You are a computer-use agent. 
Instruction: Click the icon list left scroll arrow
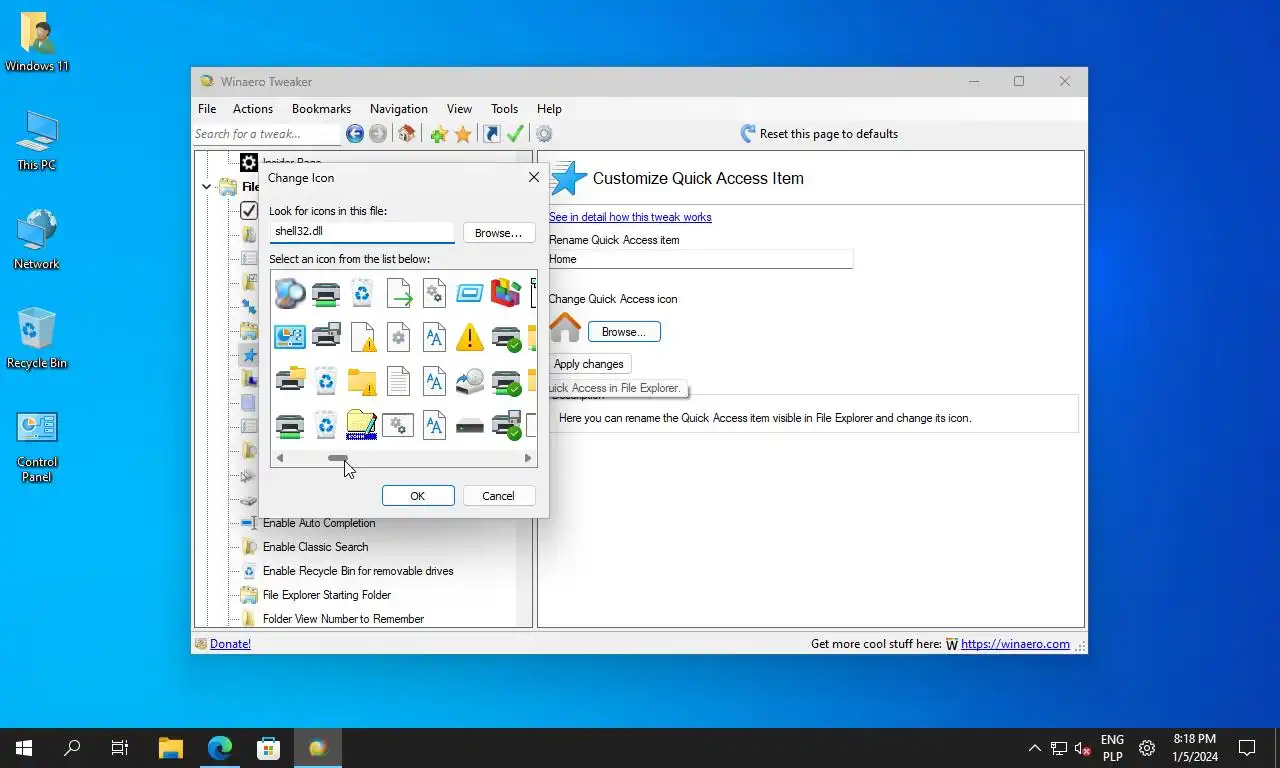pyautogui.click(x=280, y=458)
